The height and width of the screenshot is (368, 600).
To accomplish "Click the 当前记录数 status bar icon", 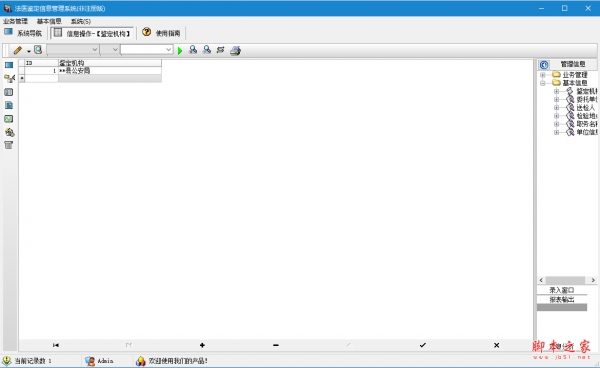I will pos(7,361).
